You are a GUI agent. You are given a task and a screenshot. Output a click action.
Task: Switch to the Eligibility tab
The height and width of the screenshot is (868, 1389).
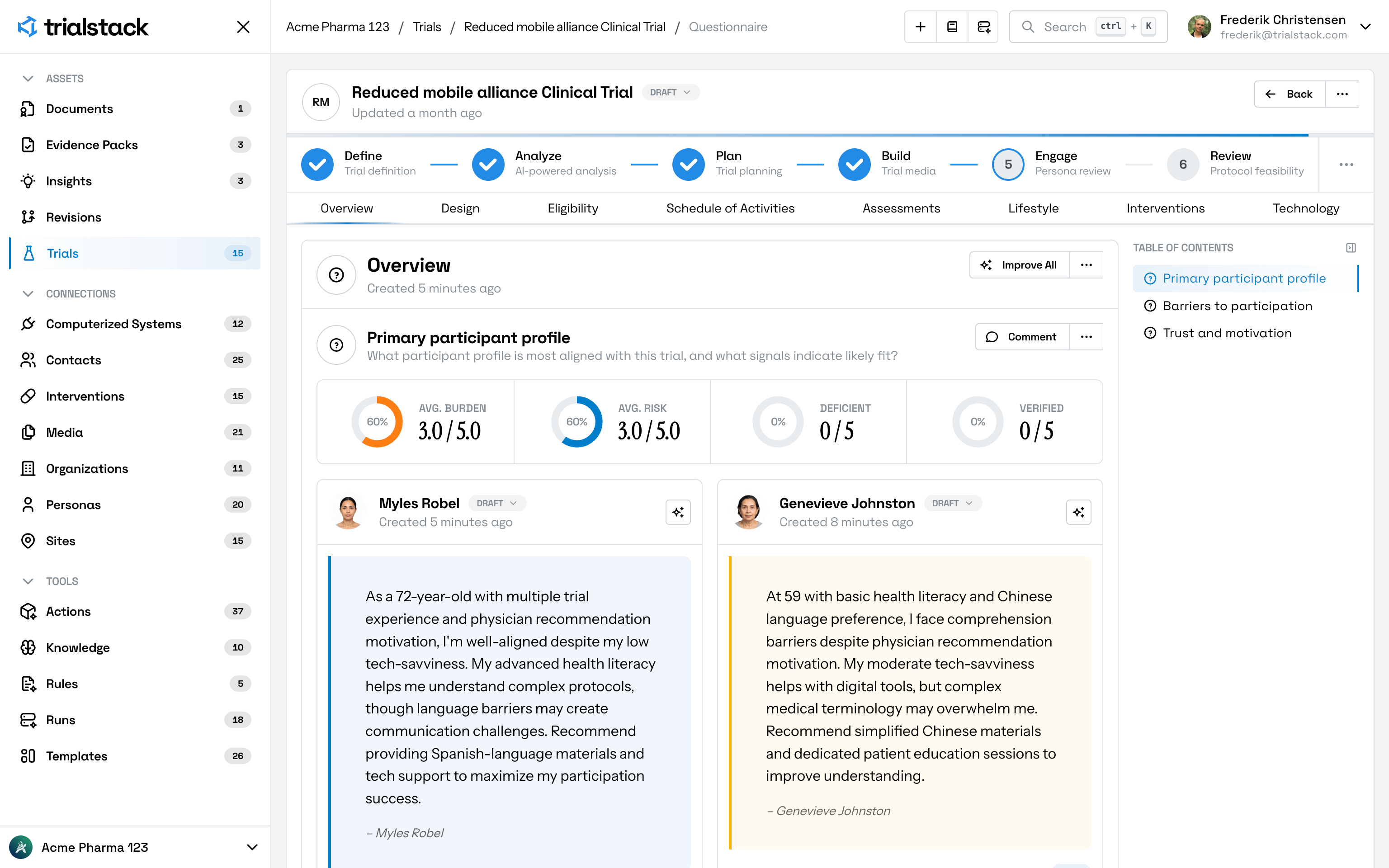tap(573, 208)
